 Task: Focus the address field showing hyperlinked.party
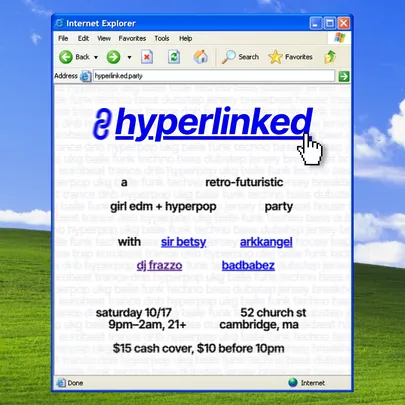pyautogui.click(x=214, y=76)
